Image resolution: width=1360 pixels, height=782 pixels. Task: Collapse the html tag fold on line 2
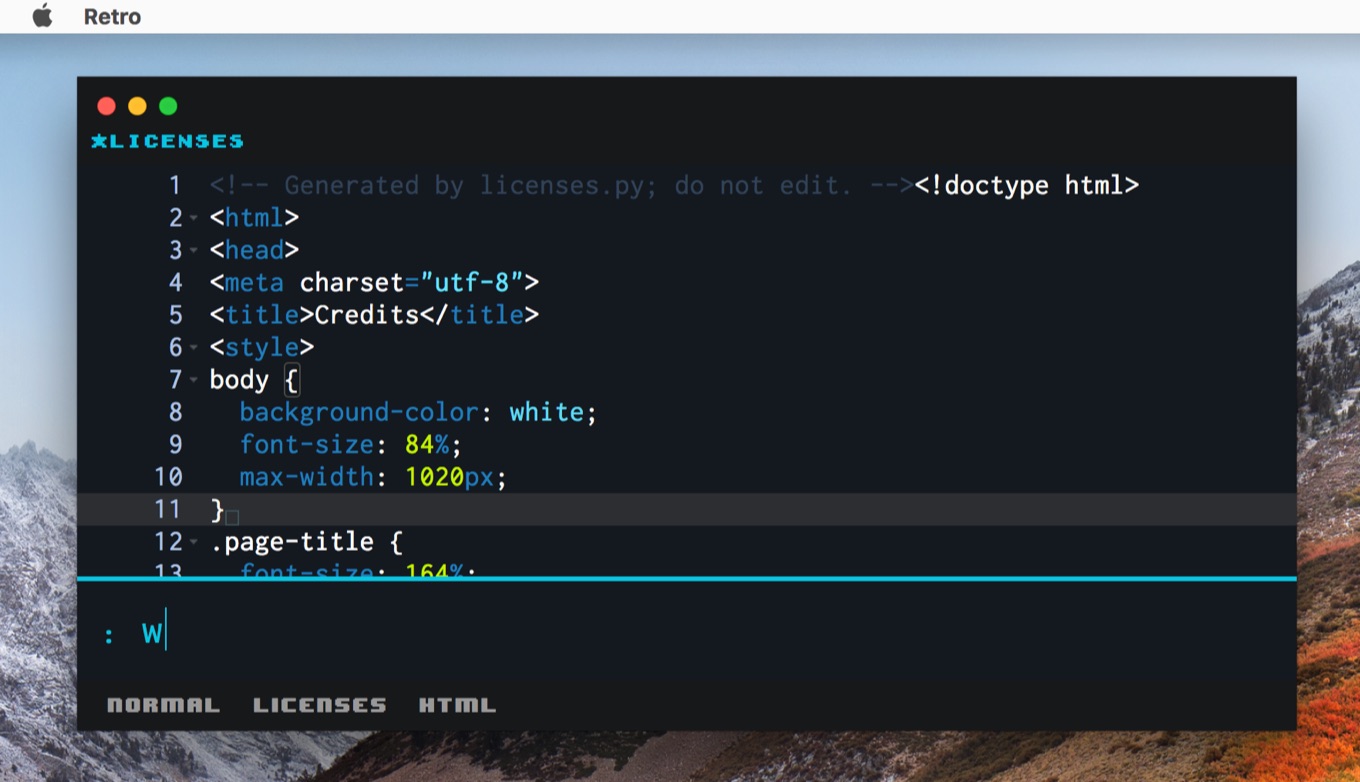click(194, 218)
